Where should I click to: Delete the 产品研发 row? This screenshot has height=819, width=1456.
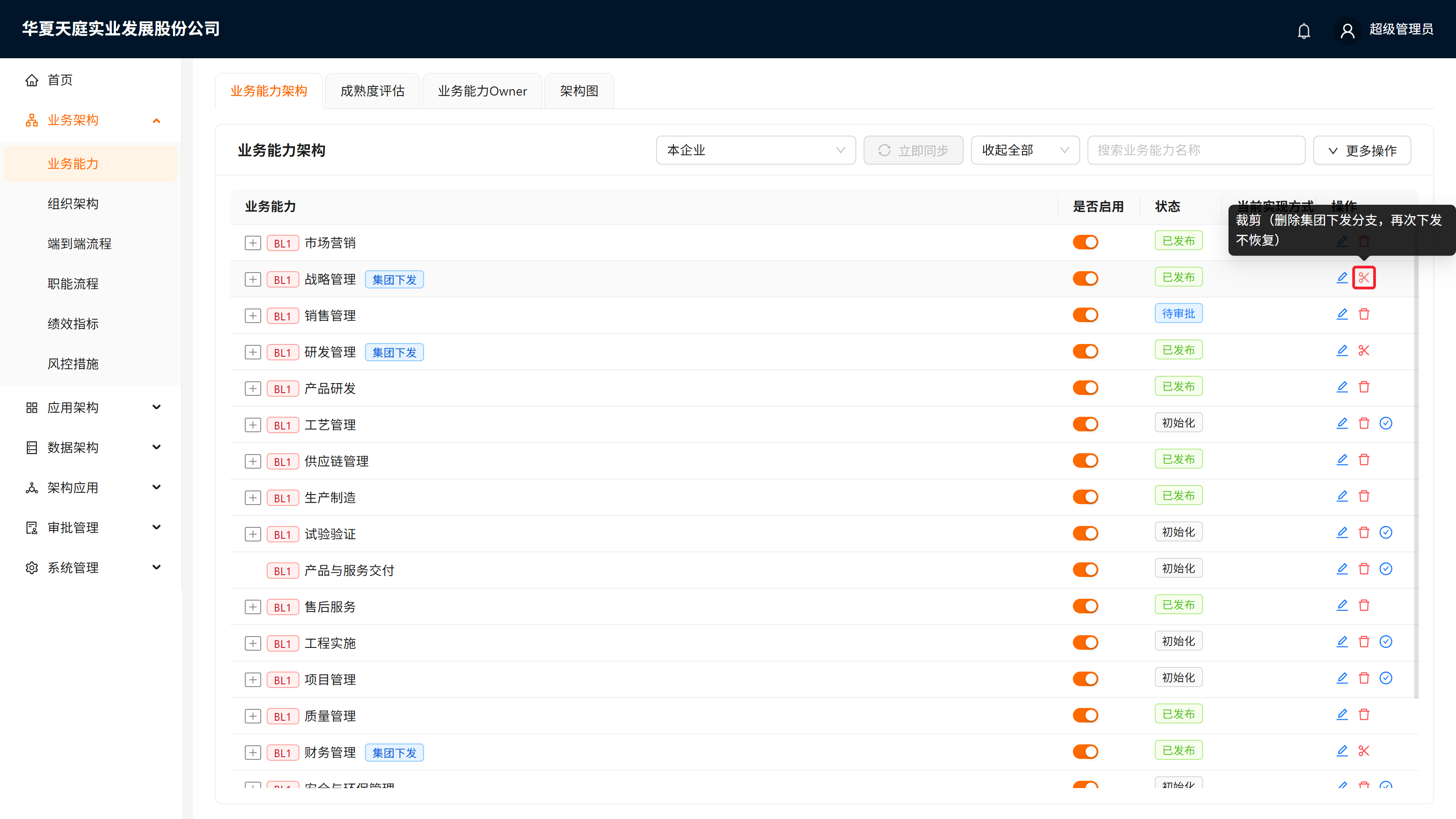pyautogui.click(x=1363, y=387)
